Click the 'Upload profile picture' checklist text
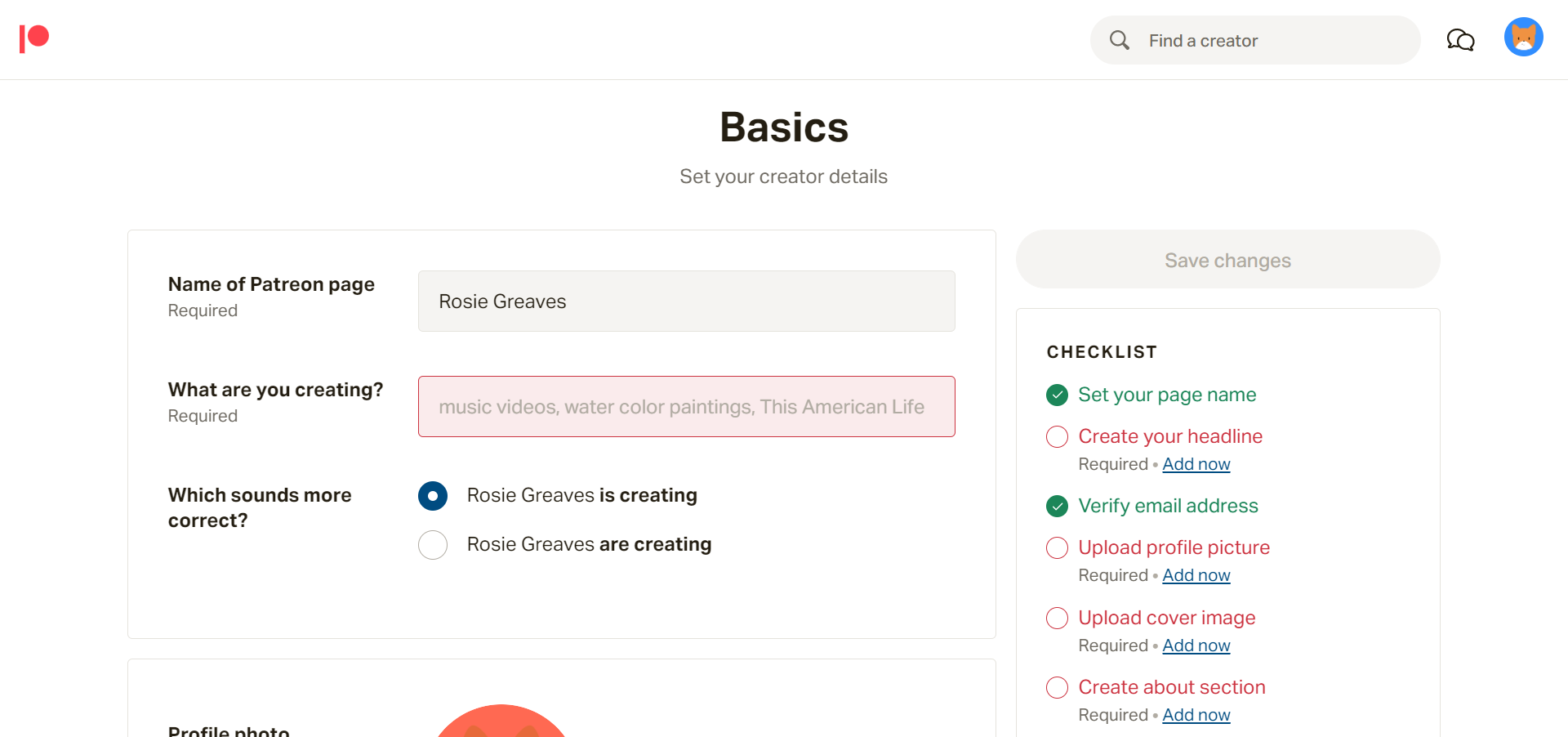 coord(1174,548)
